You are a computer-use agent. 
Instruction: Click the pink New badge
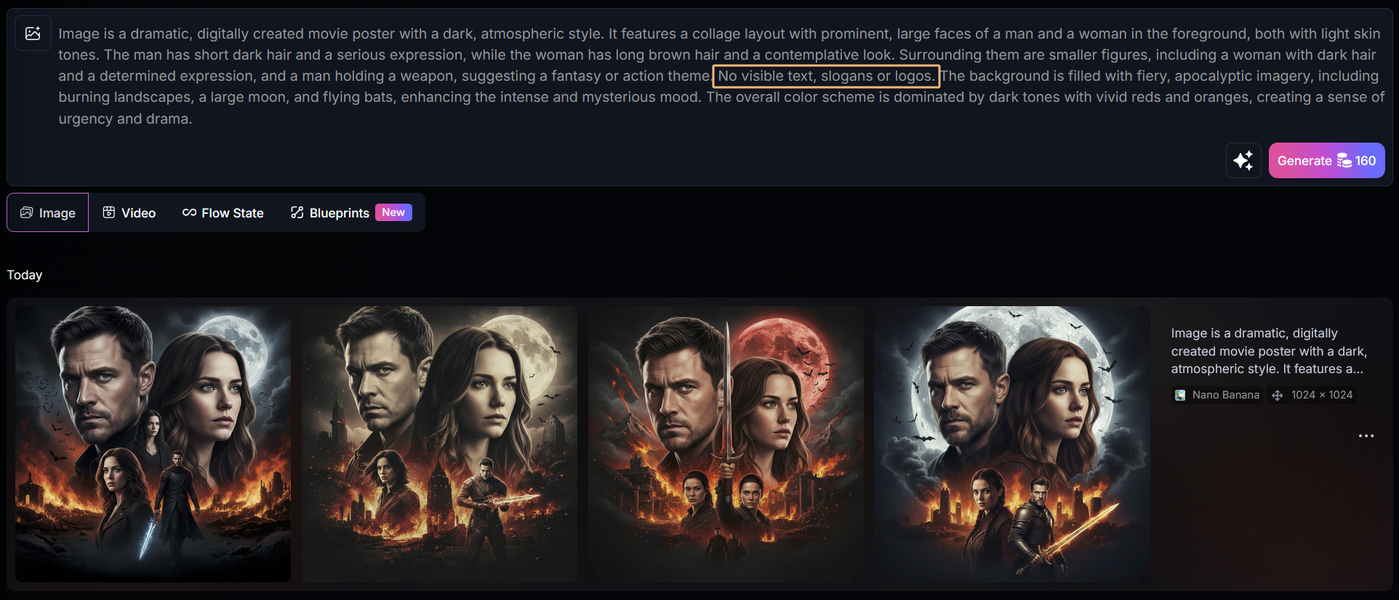pyautogui.click(x=393, y=212)
